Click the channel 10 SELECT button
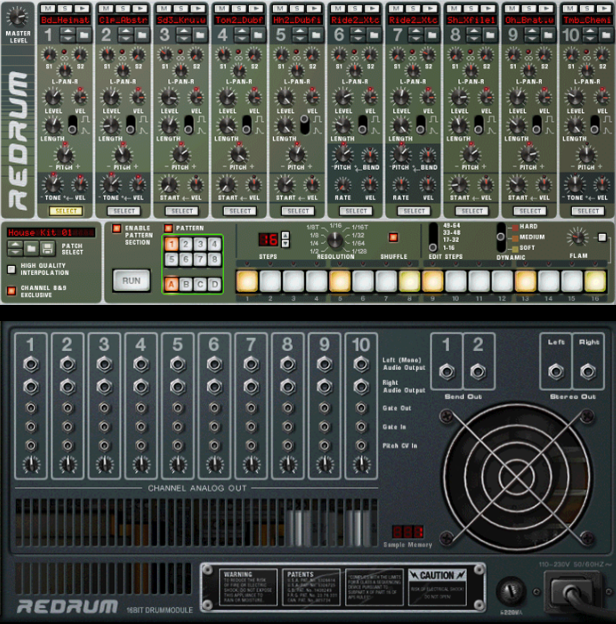 click(588, 211)
